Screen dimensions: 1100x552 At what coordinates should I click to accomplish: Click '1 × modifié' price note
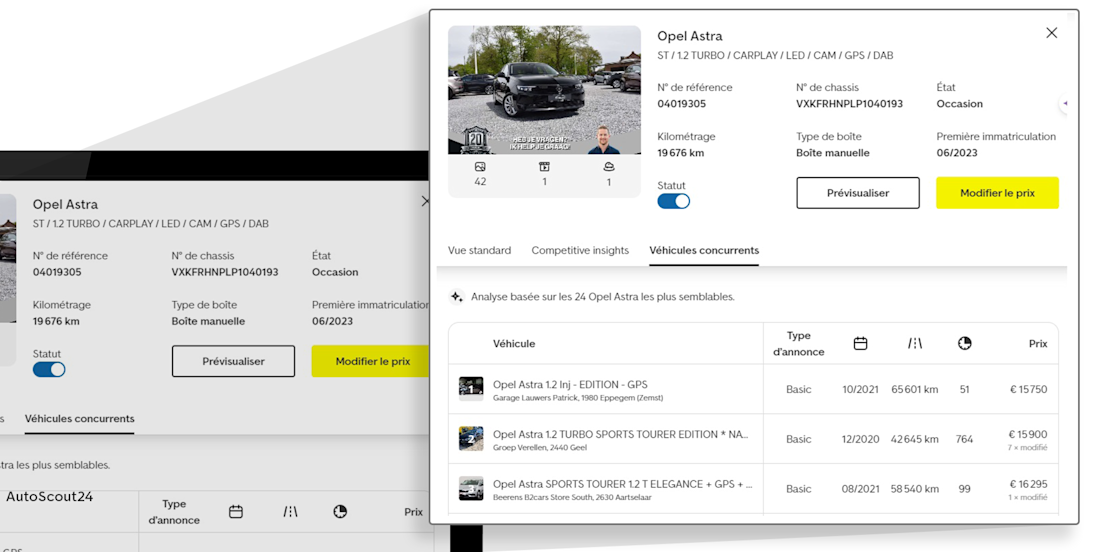(x=1028, y=497)
